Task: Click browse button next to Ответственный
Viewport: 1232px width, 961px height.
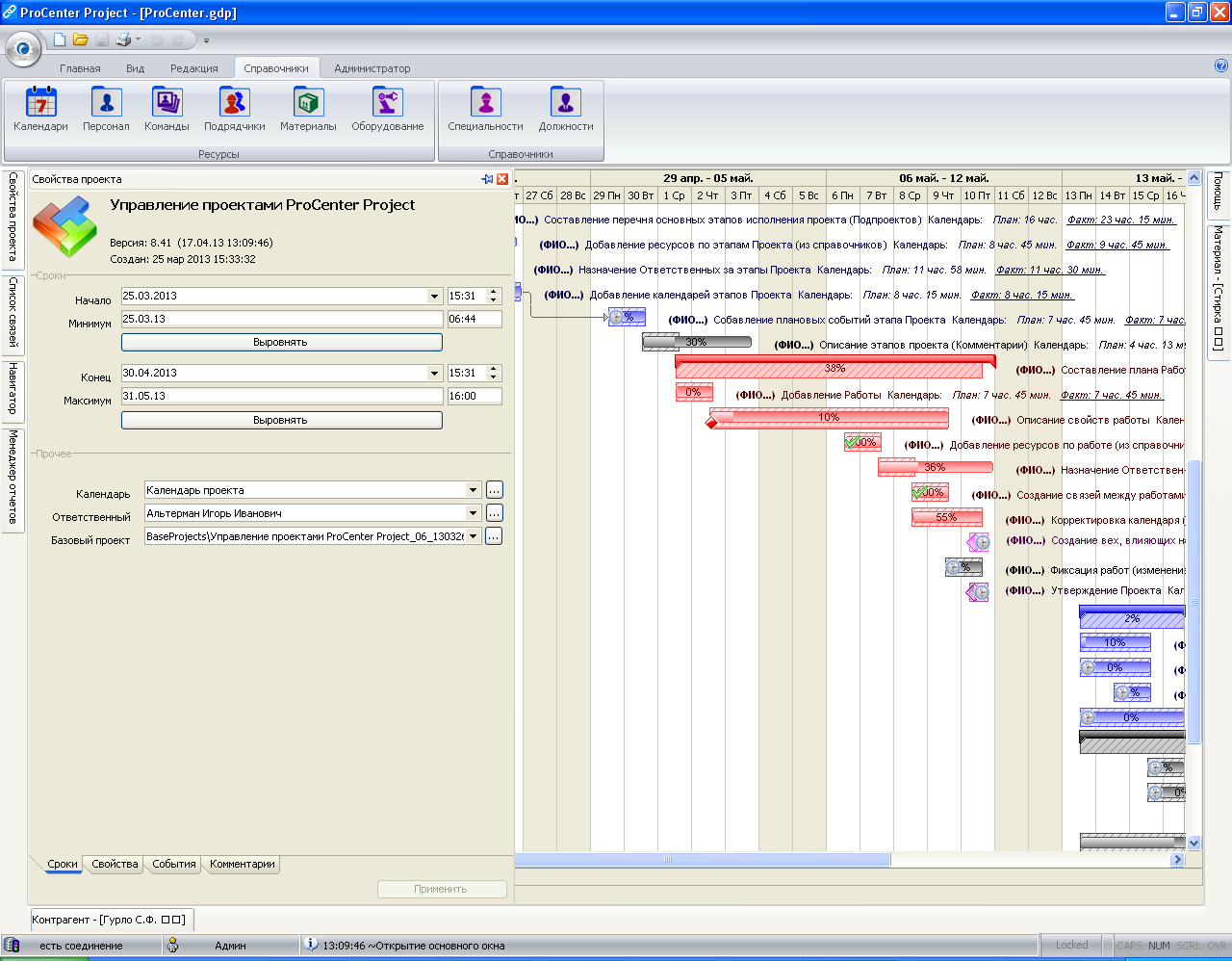Action: [494, 513]
